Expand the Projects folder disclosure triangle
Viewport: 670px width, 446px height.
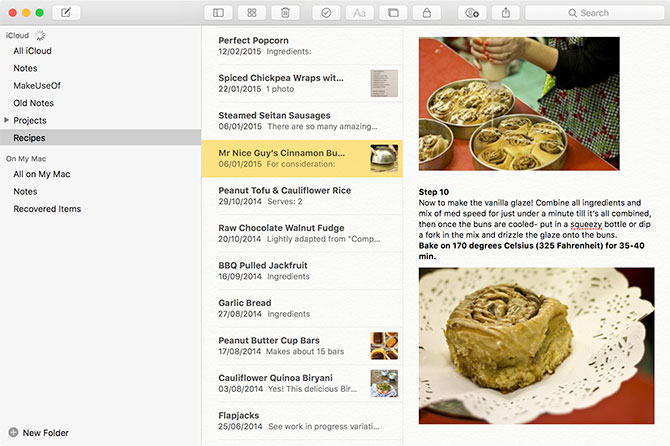pos(8,120)
